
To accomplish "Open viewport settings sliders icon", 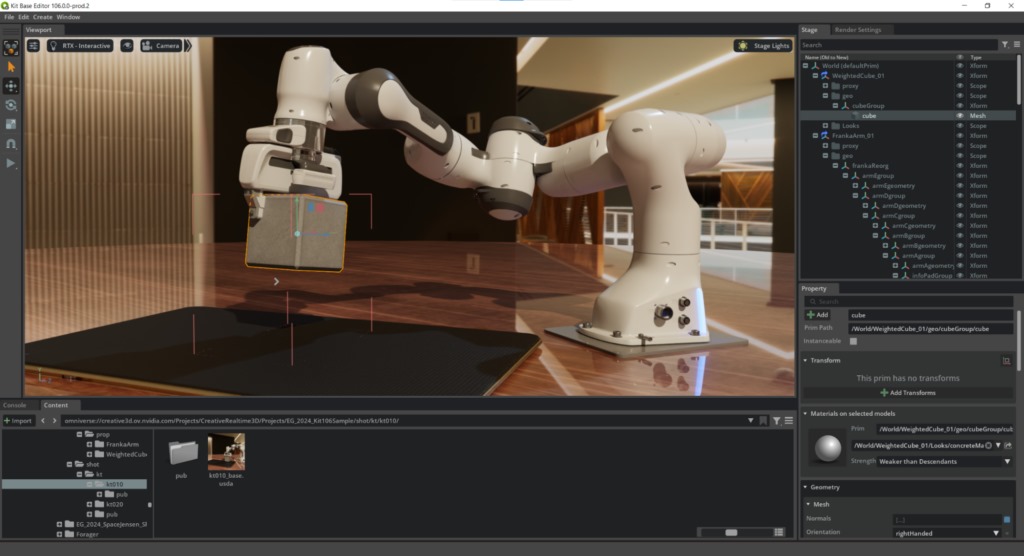I will [x=33, y=46].
